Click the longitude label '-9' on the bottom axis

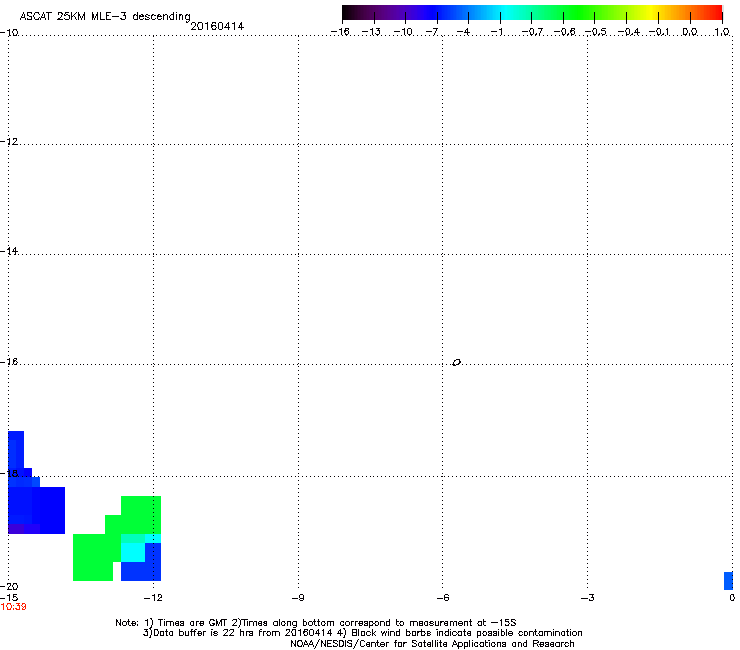[x=298, y=598]
